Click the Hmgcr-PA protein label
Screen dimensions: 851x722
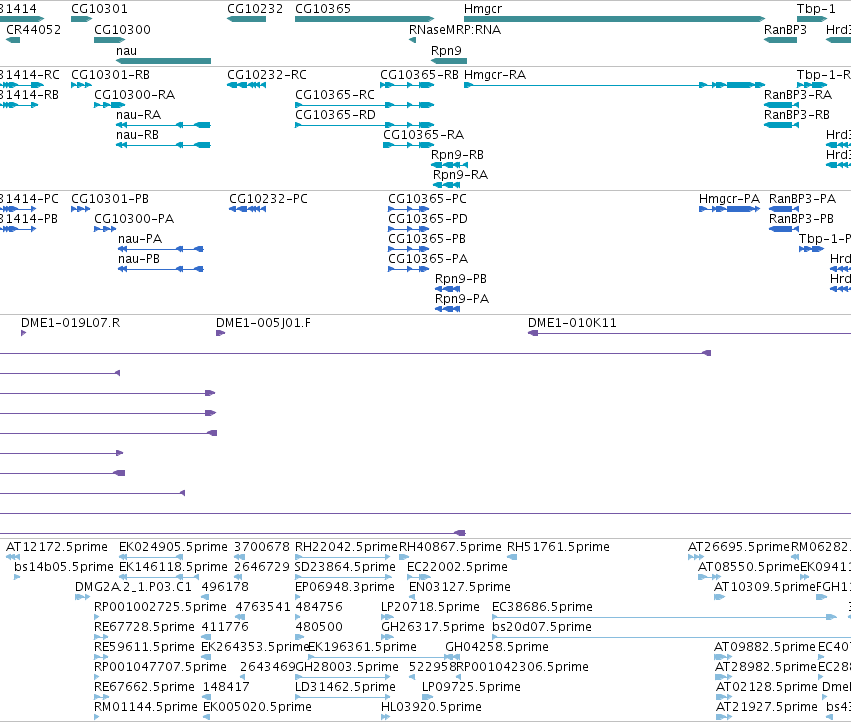point(729,199)
